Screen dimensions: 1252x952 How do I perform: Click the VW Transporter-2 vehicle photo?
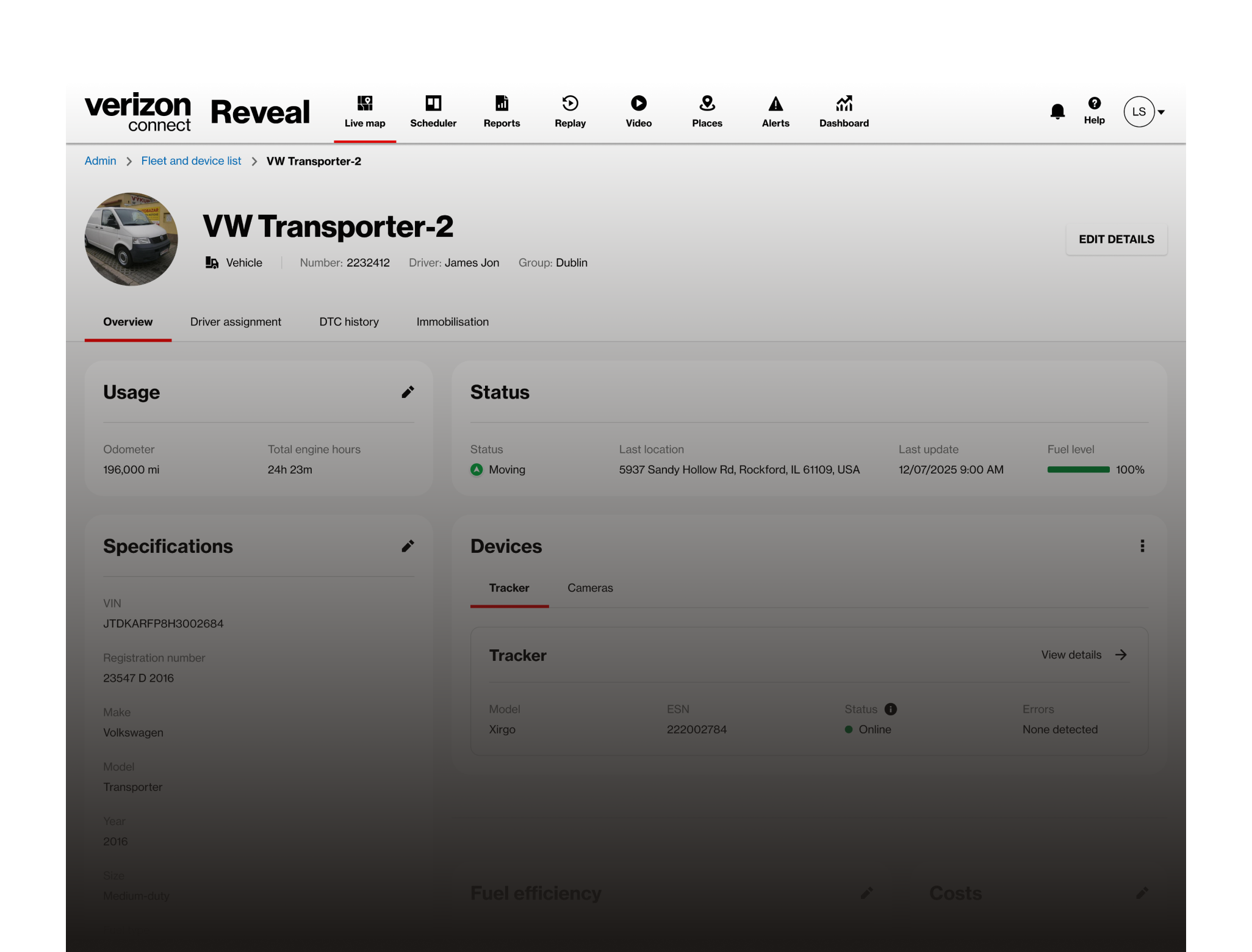coord(131,239)
